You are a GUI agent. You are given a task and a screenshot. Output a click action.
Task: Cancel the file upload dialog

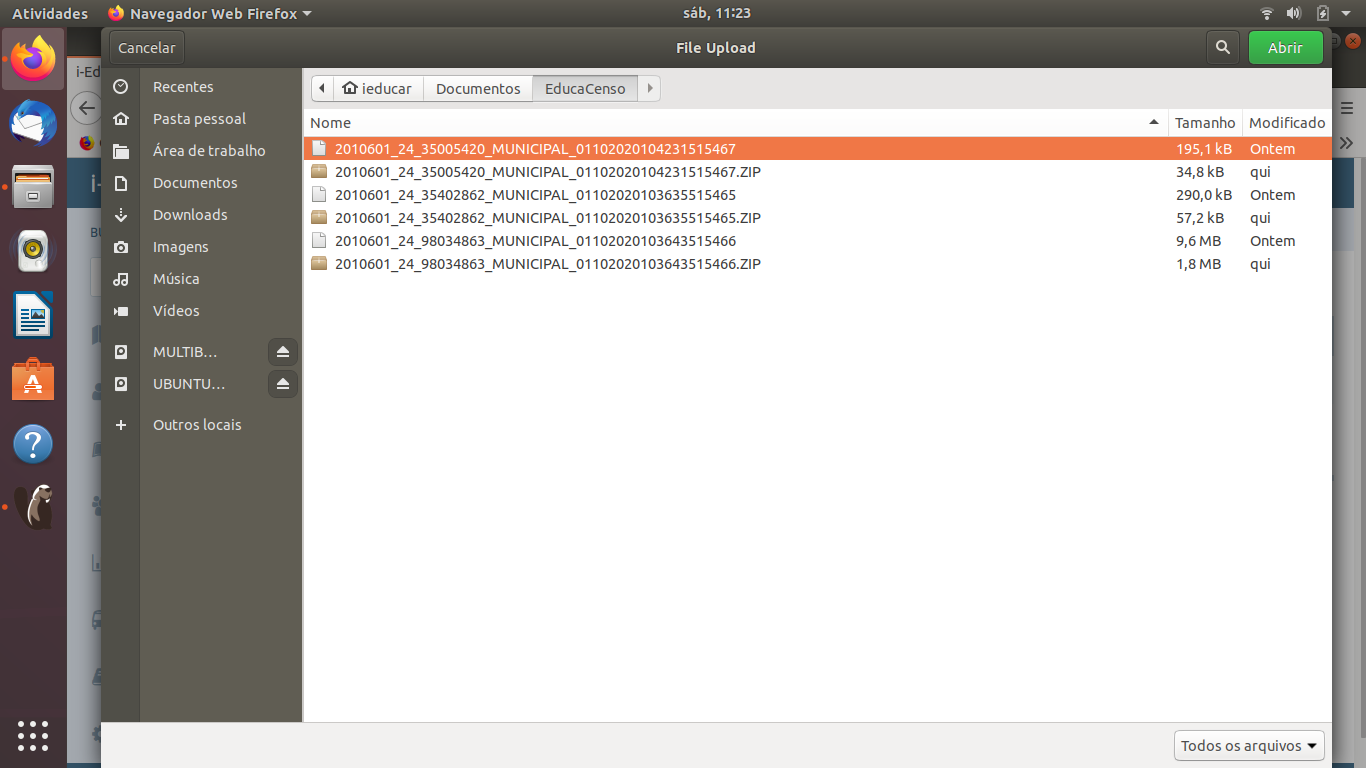[146, 47]
